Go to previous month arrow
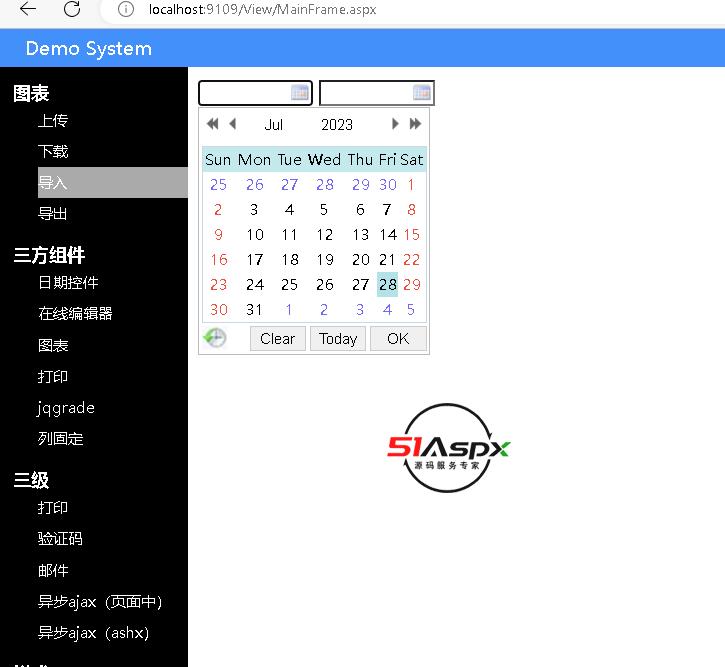The image size is (725, 667). [x=233, y=124]
